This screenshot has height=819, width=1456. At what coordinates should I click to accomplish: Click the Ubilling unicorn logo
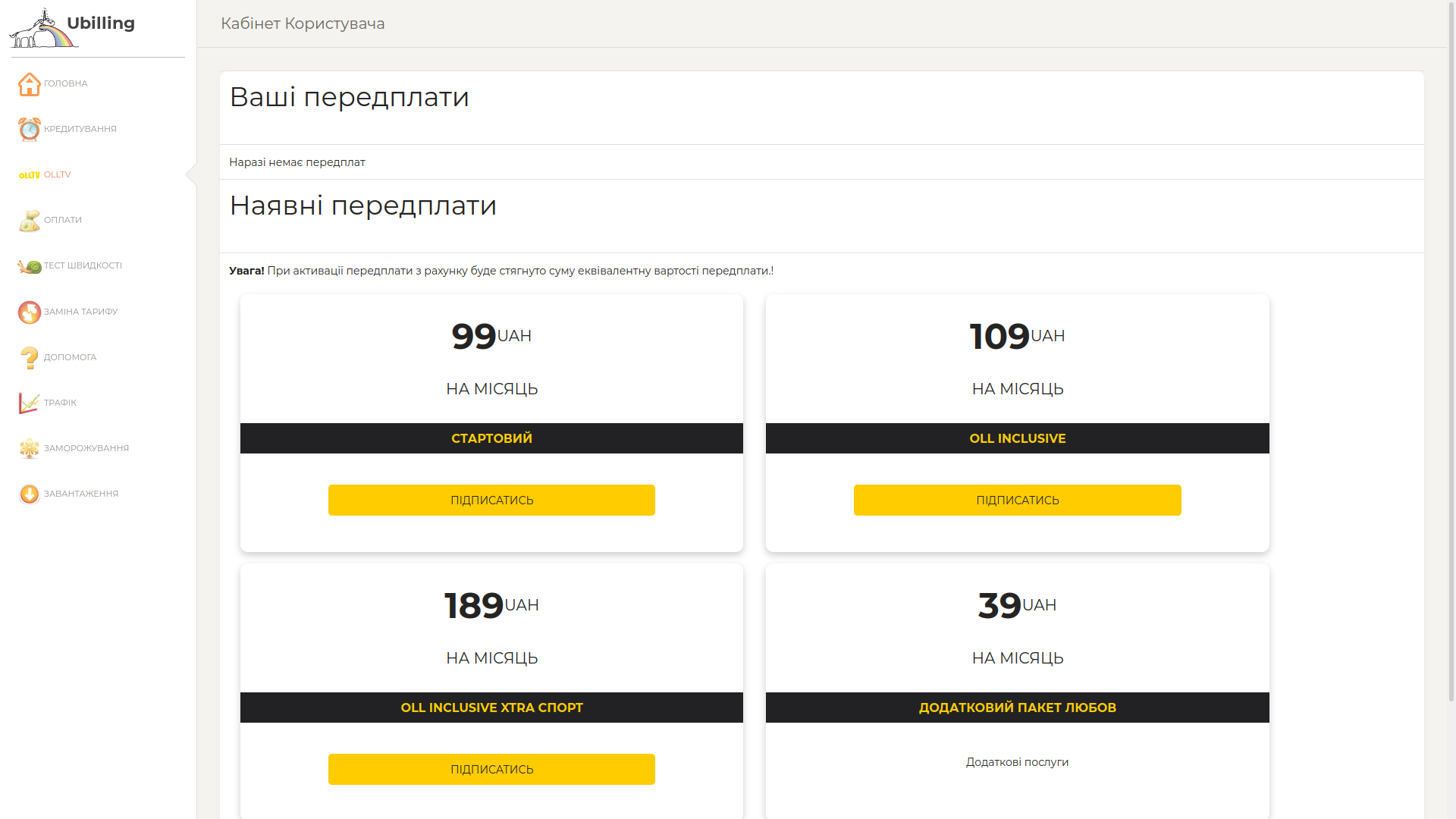42,28
